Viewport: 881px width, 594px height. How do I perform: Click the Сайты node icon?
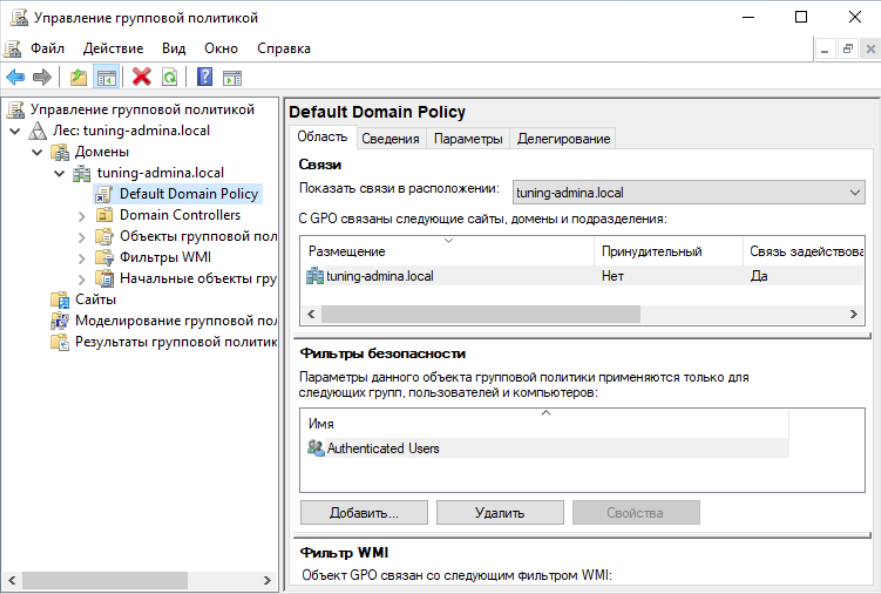pyautogui.click(x=60, y=300)
